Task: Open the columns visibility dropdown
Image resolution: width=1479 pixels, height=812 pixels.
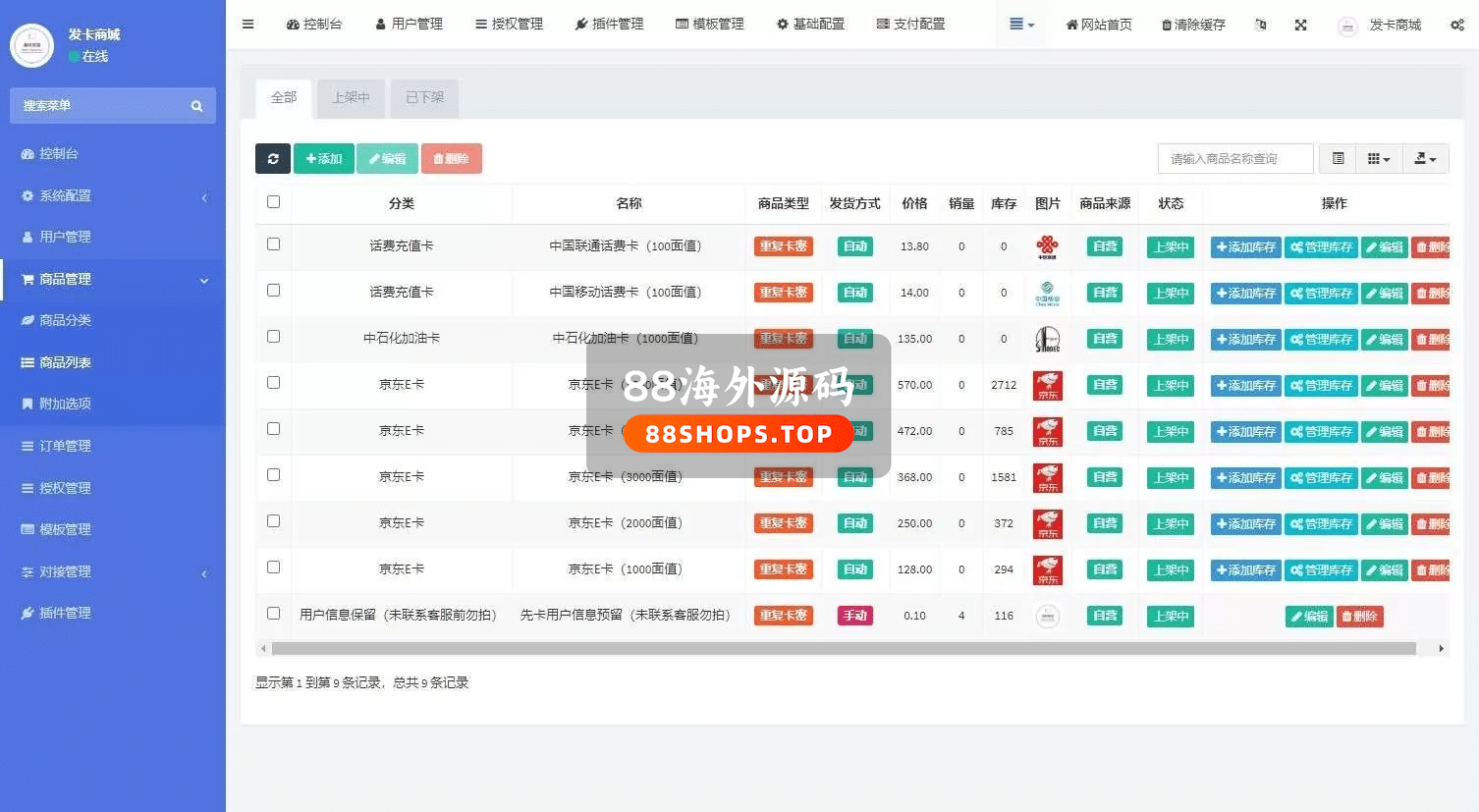Action: (x=1379, y=158)
